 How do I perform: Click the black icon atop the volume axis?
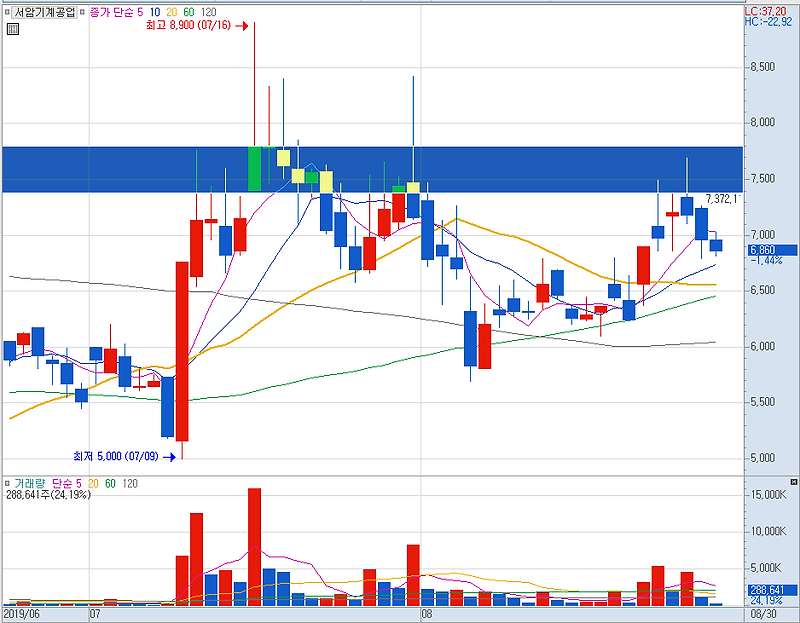[x=793, y=482]
